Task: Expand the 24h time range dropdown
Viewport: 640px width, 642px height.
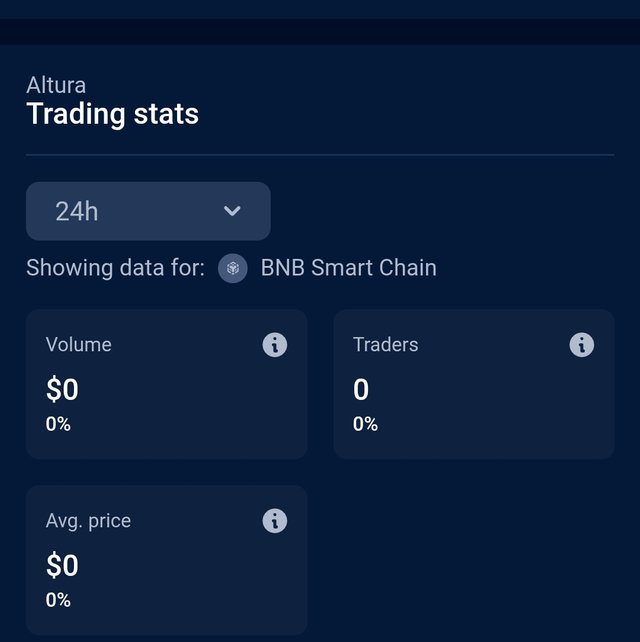Action: (x=148, y=211)
